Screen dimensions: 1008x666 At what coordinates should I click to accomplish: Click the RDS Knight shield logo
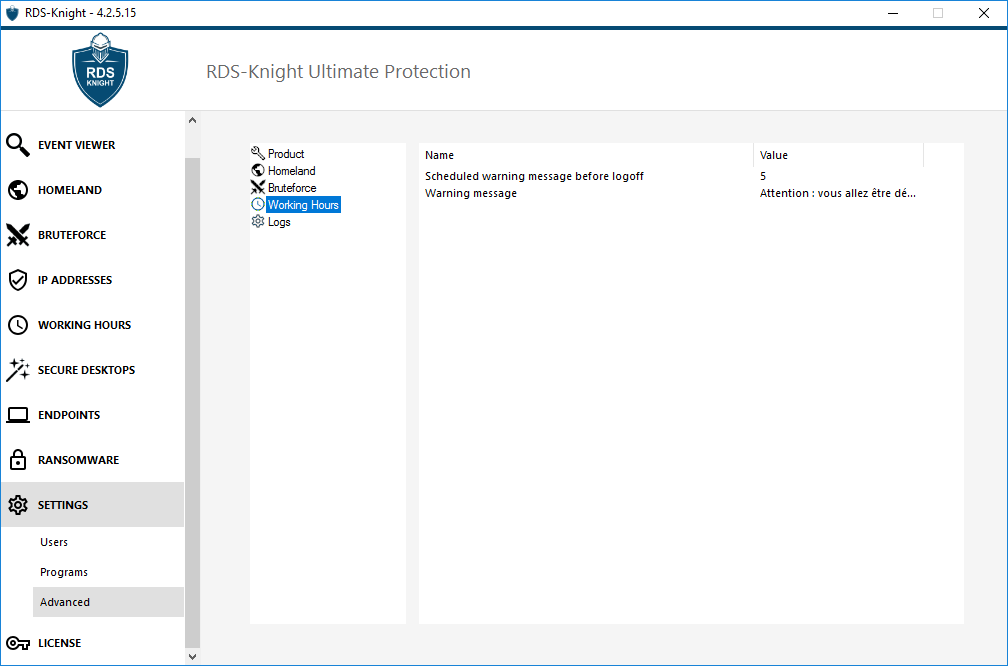point(100,70)
